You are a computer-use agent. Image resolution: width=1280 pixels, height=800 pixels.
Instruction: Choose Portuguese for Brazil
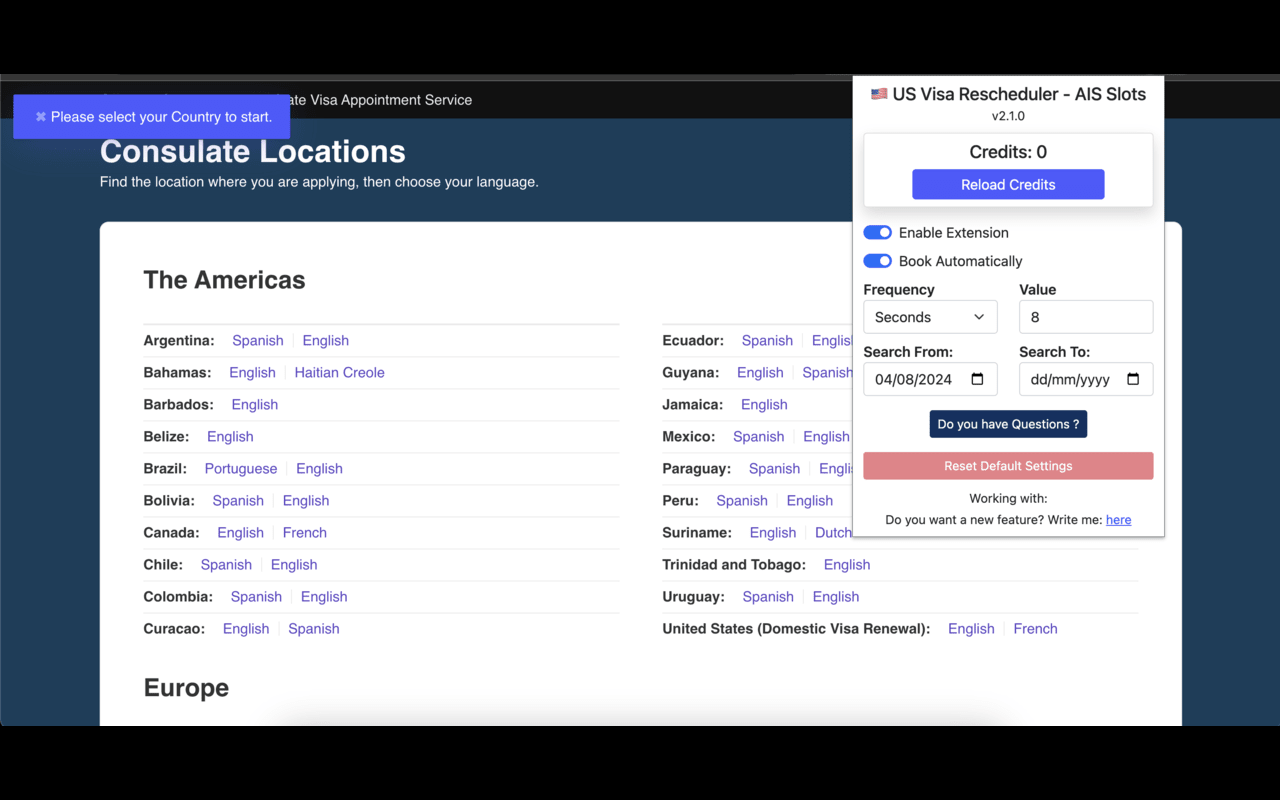pyautogui.click(x=241, y=469)
